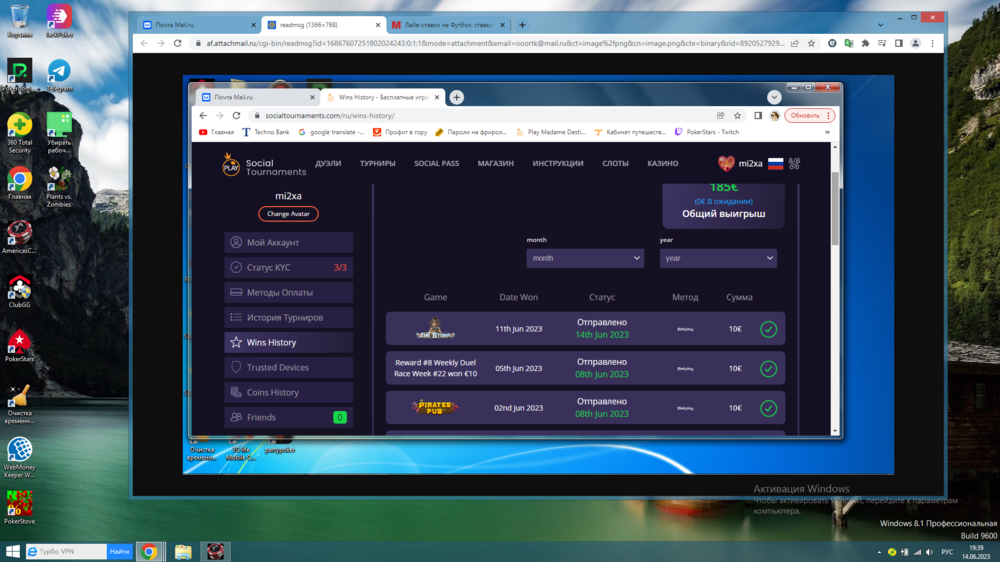Image resolution: width=1000 pixels, height=562 pixels.
Task: Expand the month dropdown
Action: (x=585, y=258)
